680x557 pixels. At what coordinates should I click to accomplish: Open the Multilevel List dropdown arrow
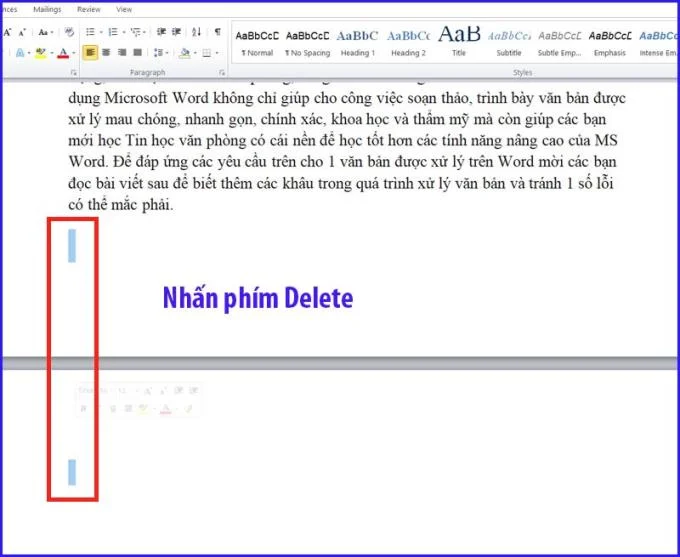(x=144, y=33)
